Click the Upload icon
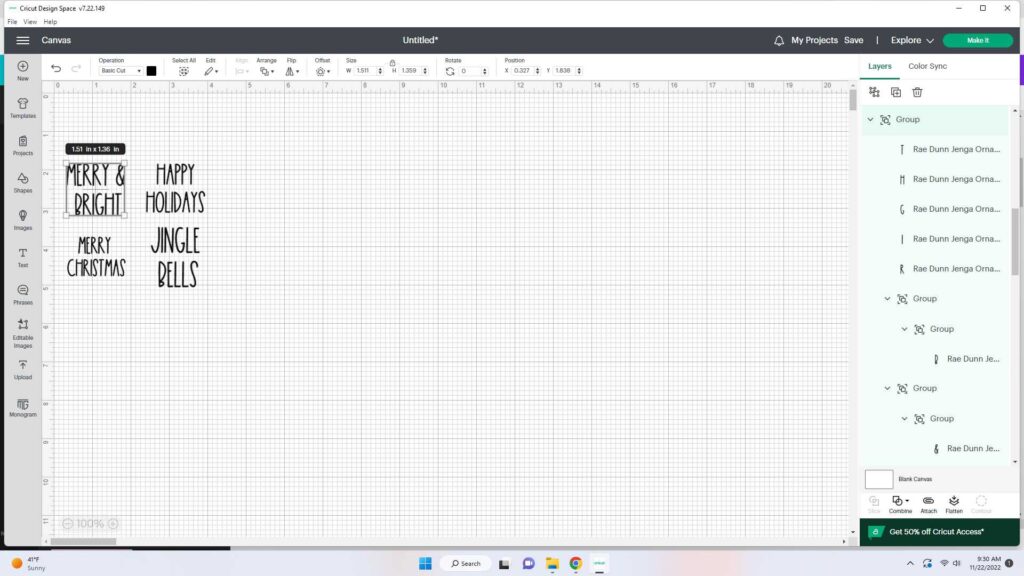 (23, 370)
